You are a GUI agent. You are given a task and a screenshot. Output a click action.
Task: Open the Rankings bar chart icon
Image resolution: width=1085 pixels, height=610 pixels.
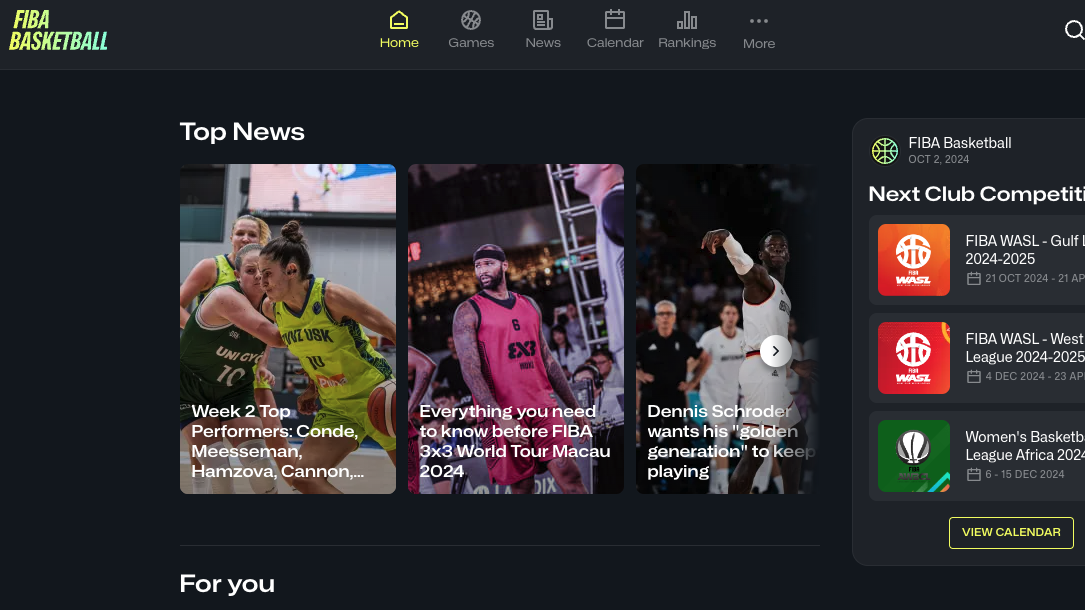click(x=687, y=20)
